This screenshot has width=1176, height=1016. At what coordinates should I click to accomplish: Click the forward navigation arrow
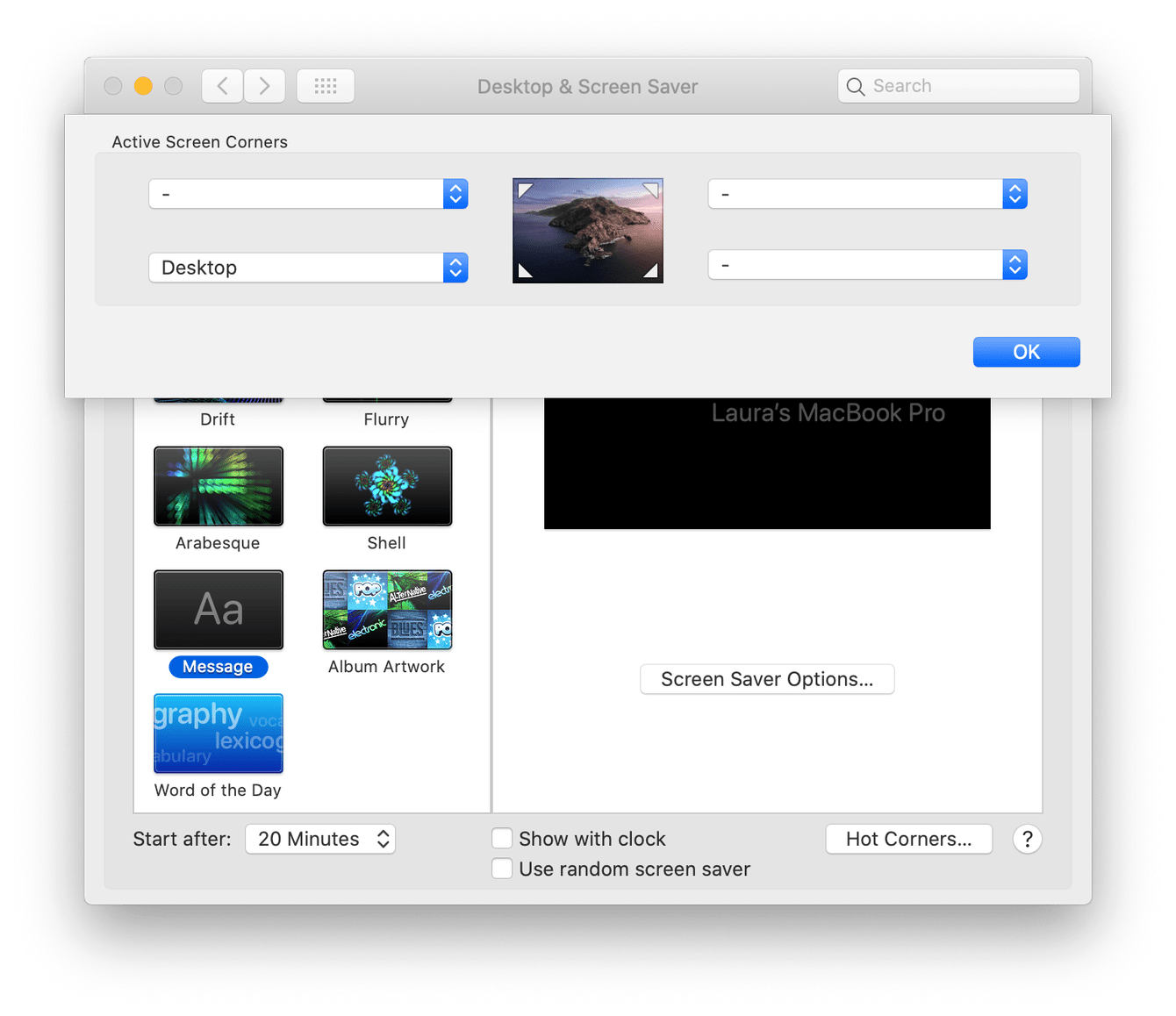[264, 86]
